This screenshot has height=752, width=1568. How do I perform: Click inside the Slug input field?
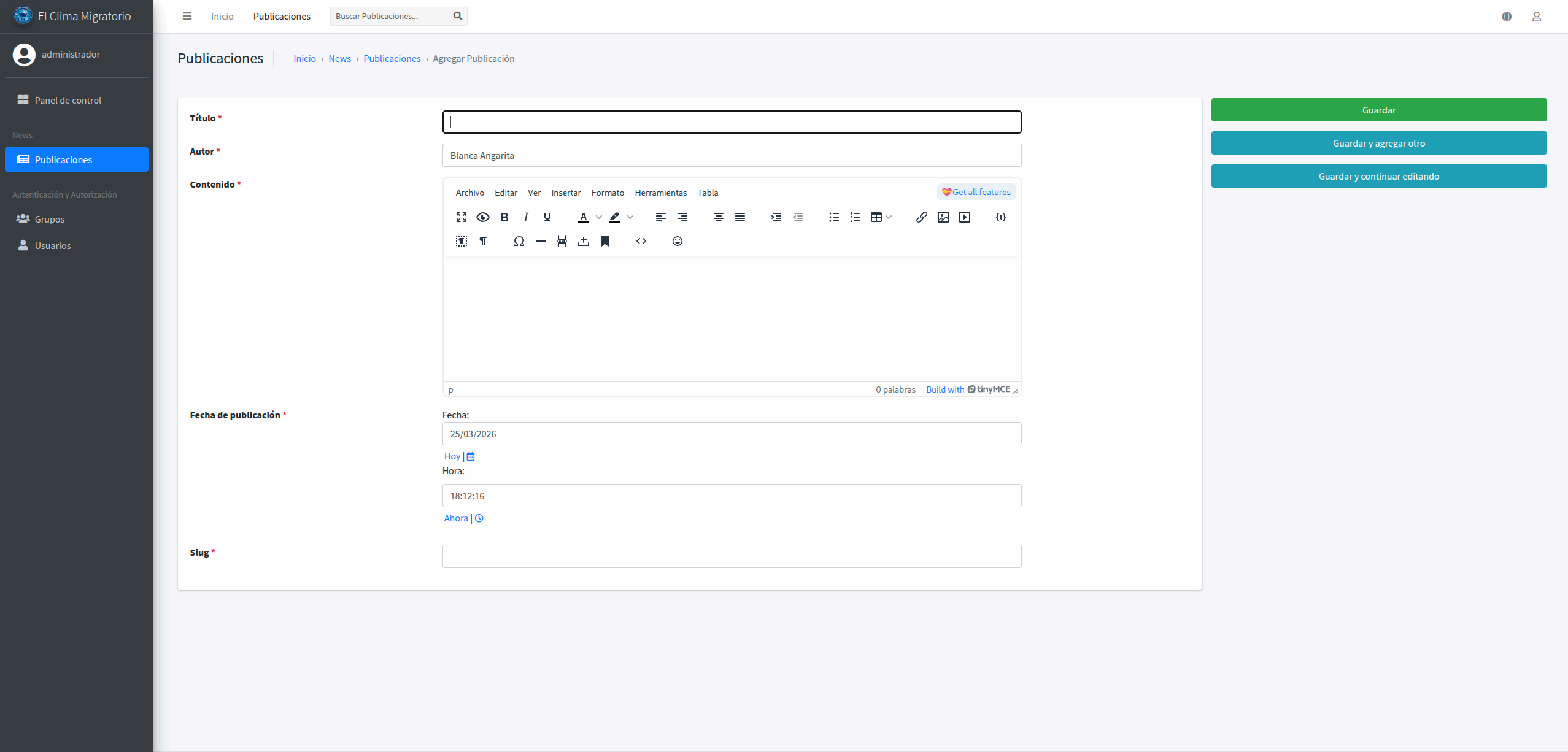(x=731, y=556)
